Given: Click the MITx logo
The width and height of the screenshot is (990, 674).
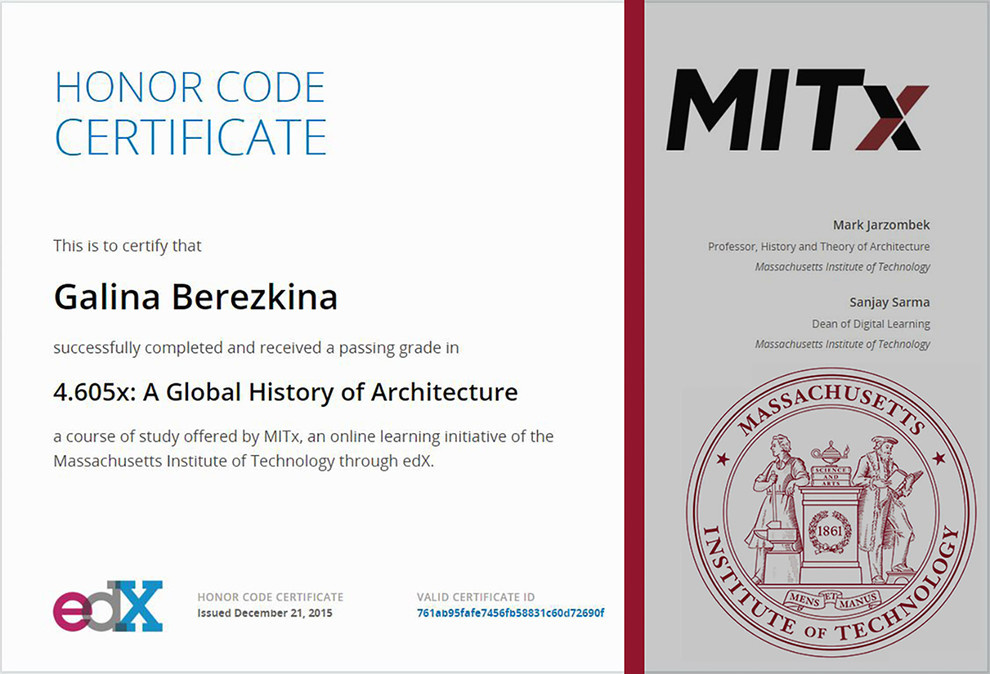Looking at the screenshot, I should [x=797, y=109].
